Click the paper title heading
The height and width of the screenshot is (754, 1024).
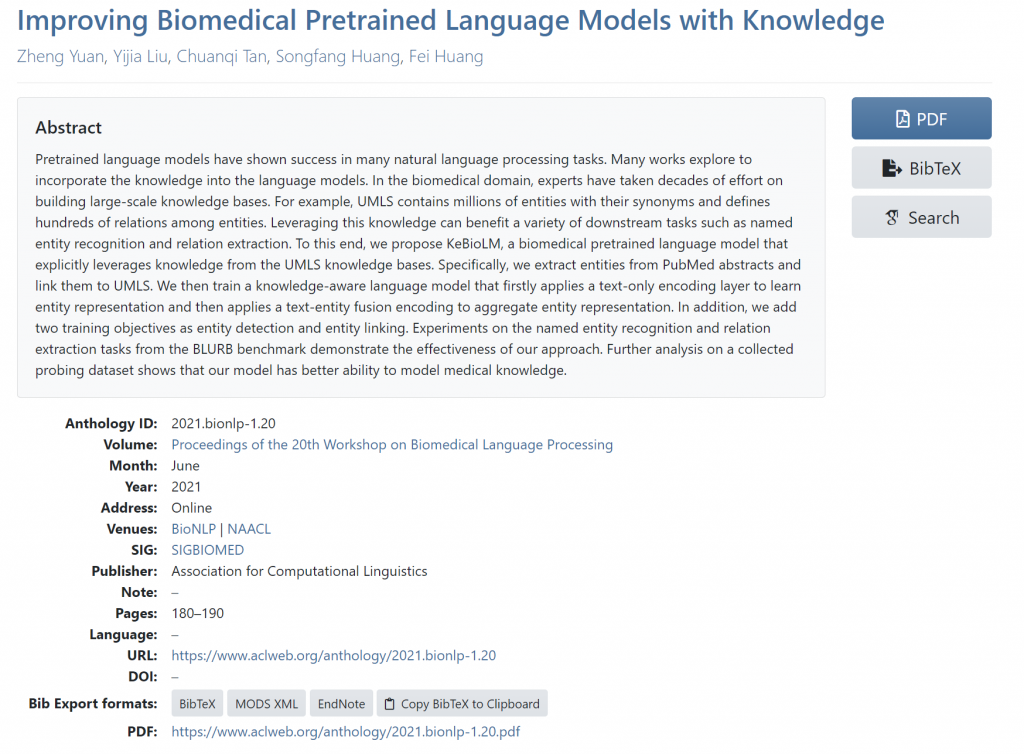(450, 20)
